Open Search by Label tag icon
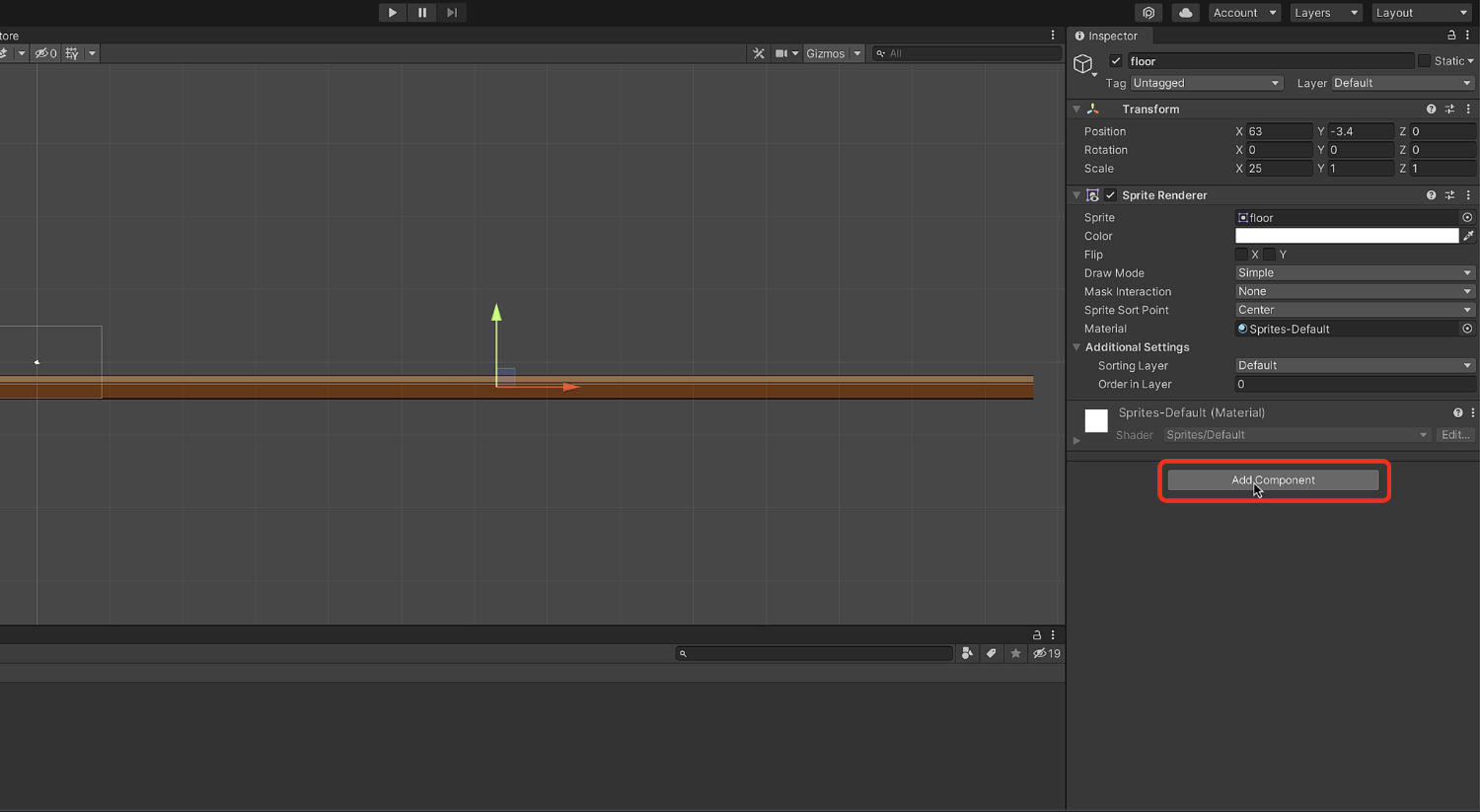Screen dimensions: 1480x812 coord(991,653)
